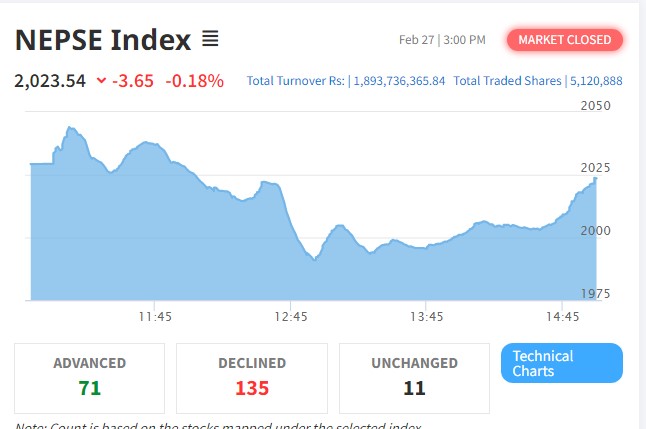This screenshot has height=429, width=646.
Task: Click the -0.18% percentage change value
Action: coord(194,81)
